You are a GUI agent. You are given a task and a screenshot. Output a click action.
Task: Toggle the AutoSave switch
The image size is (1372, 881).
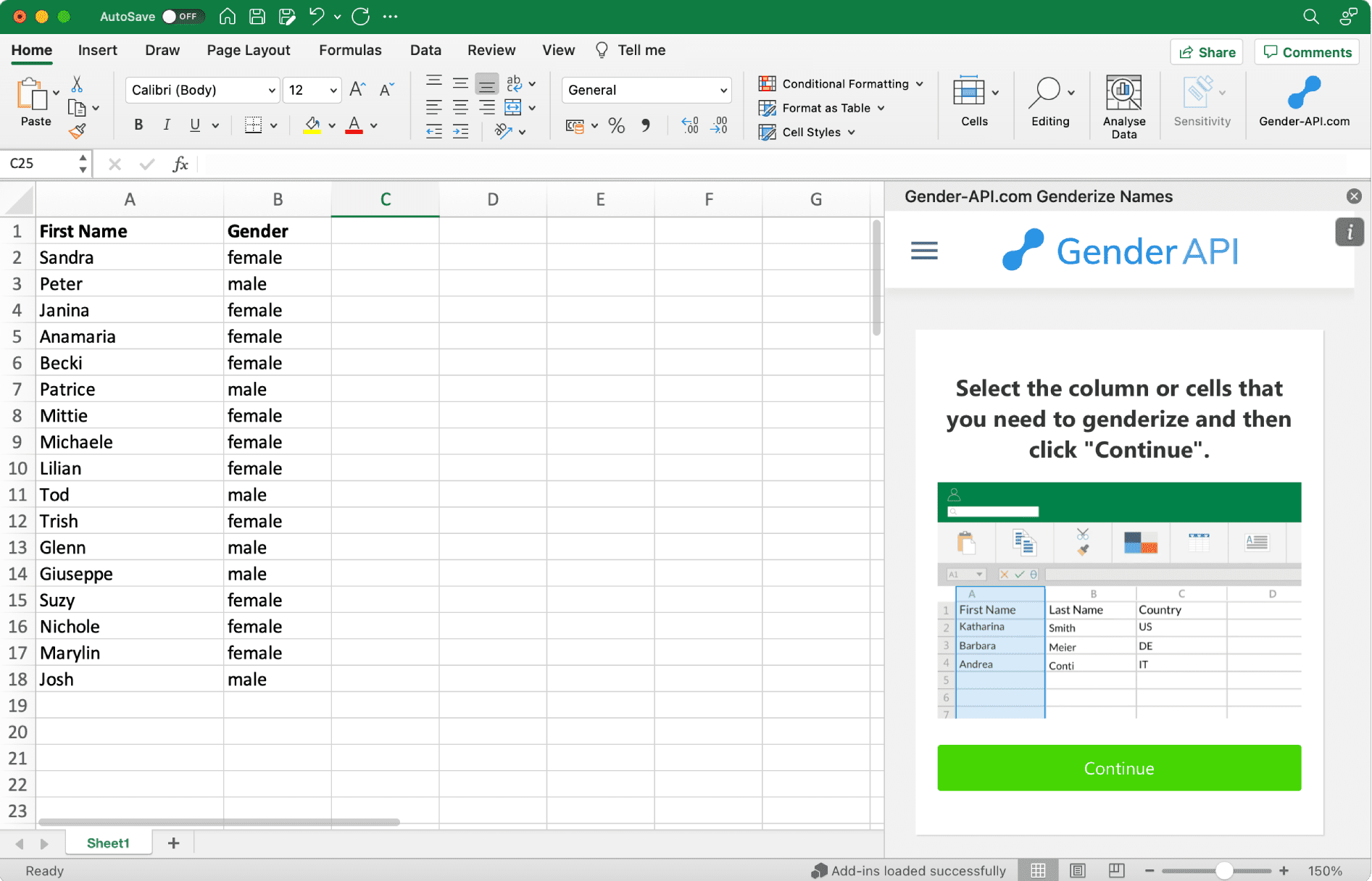coord(182,17)
